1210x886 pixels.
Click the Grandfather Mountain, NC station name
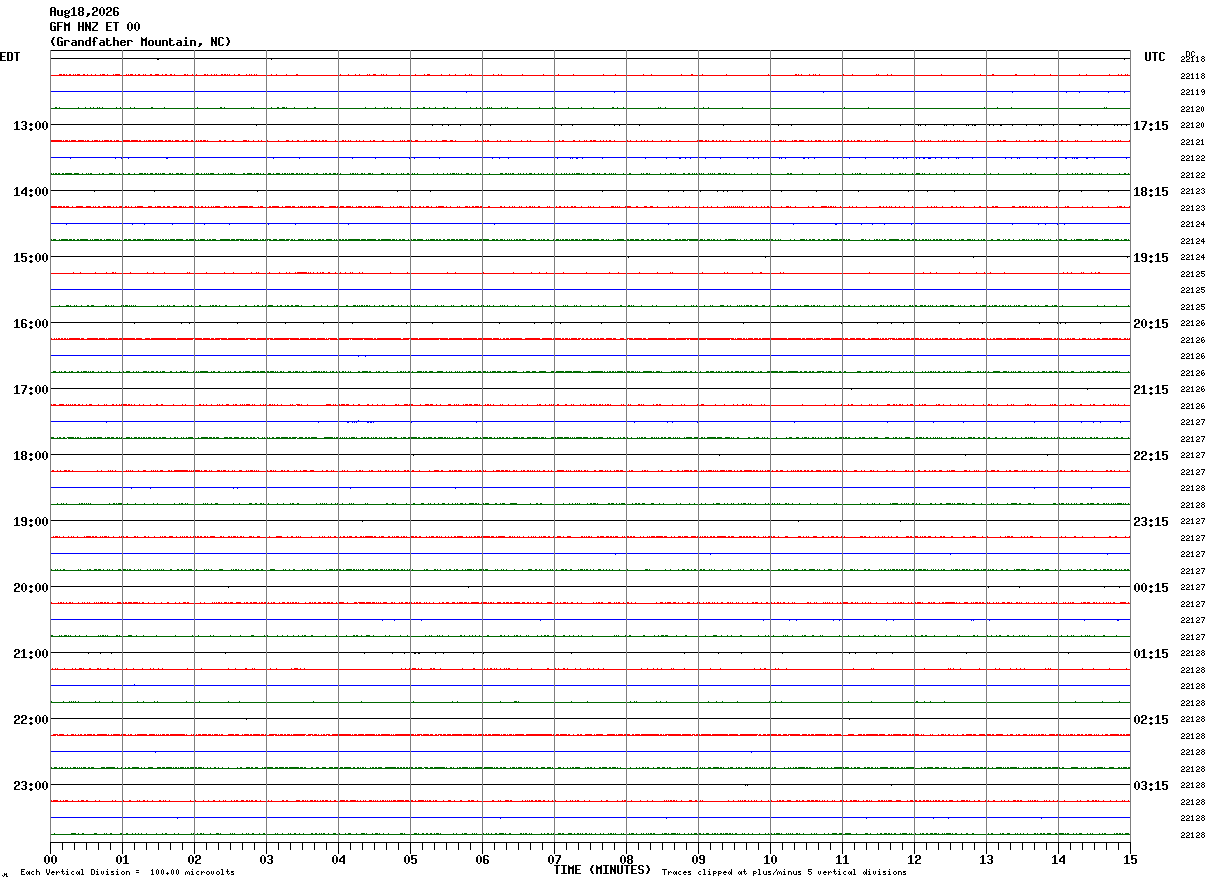coord(140,42)
